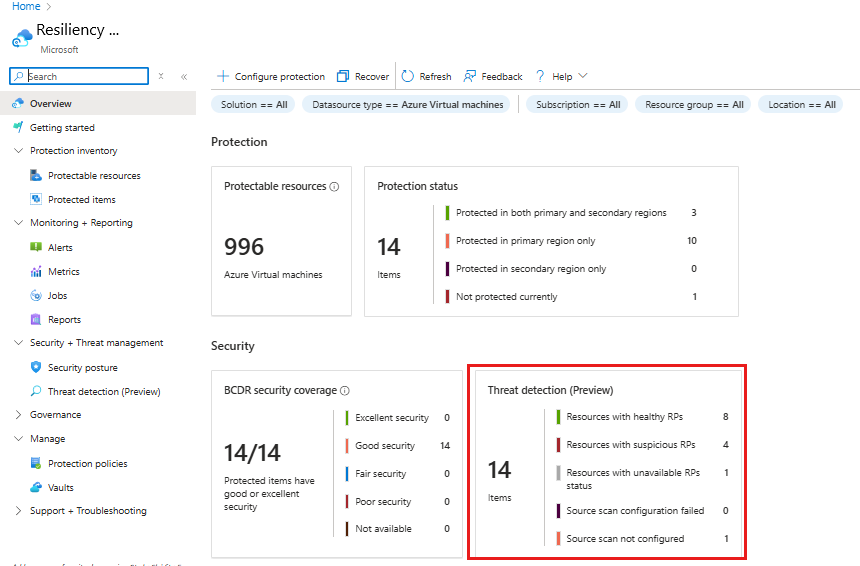
Task: Click the Protectable resources info icon
Action: (334, 186)
